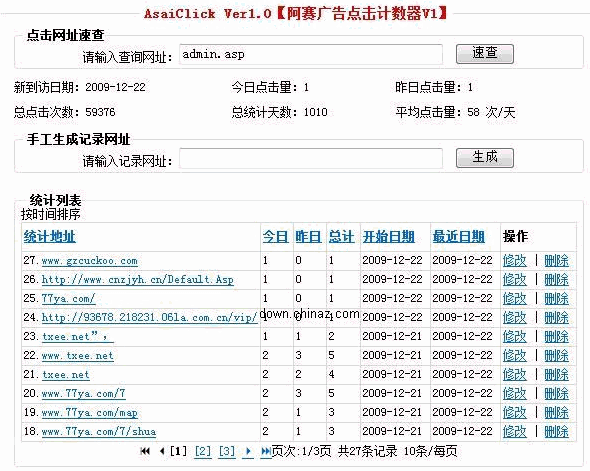Sort by 最近日期 column header

tap(459, 237)
